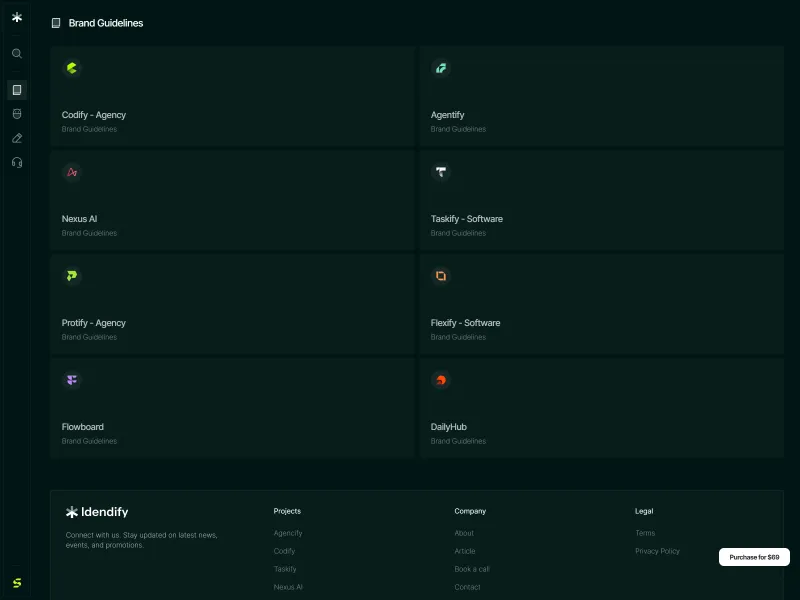The image size is (800, 600).
Task: Click Brand Guidelines subtitle under Taskify - Software
Action: (458, 233)
